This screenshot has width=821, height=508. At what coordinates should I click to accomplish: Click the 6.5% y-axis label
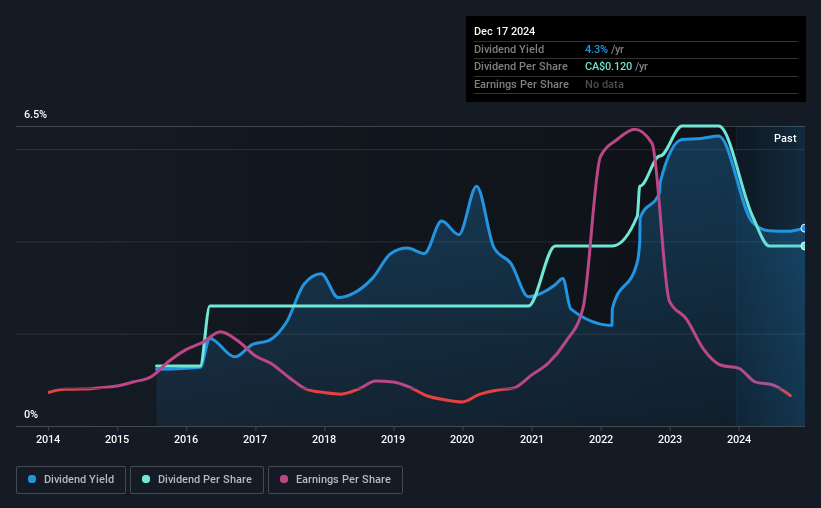(35, 114)
